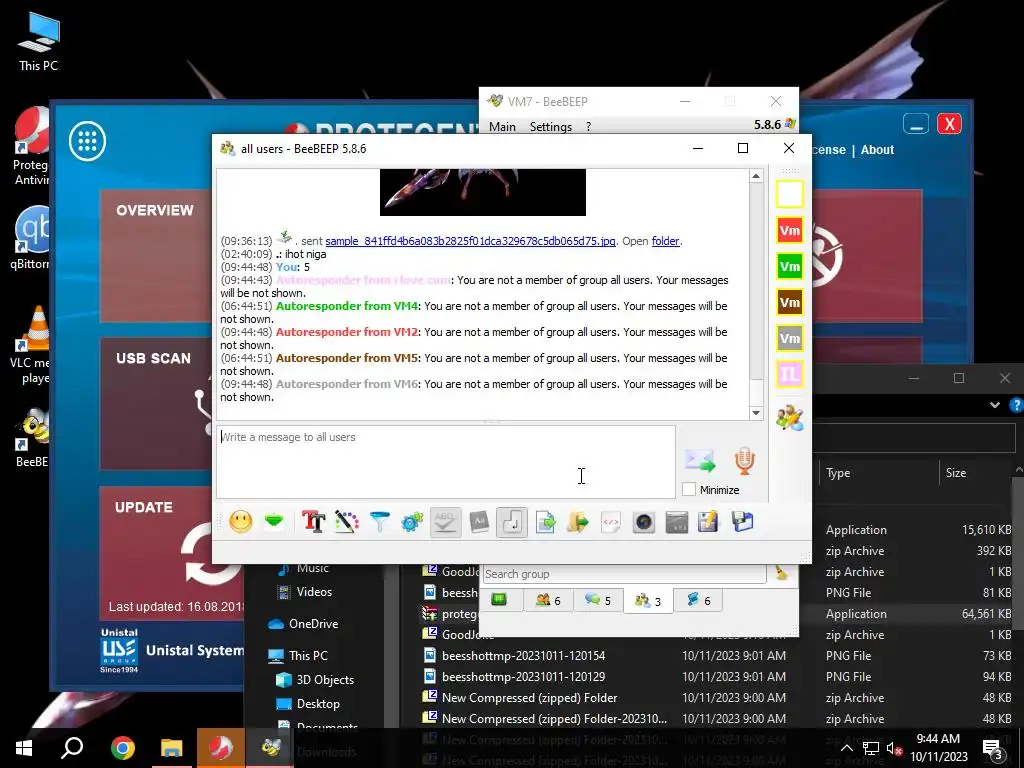Switch to the chats tab showing 5

(598, 600)
